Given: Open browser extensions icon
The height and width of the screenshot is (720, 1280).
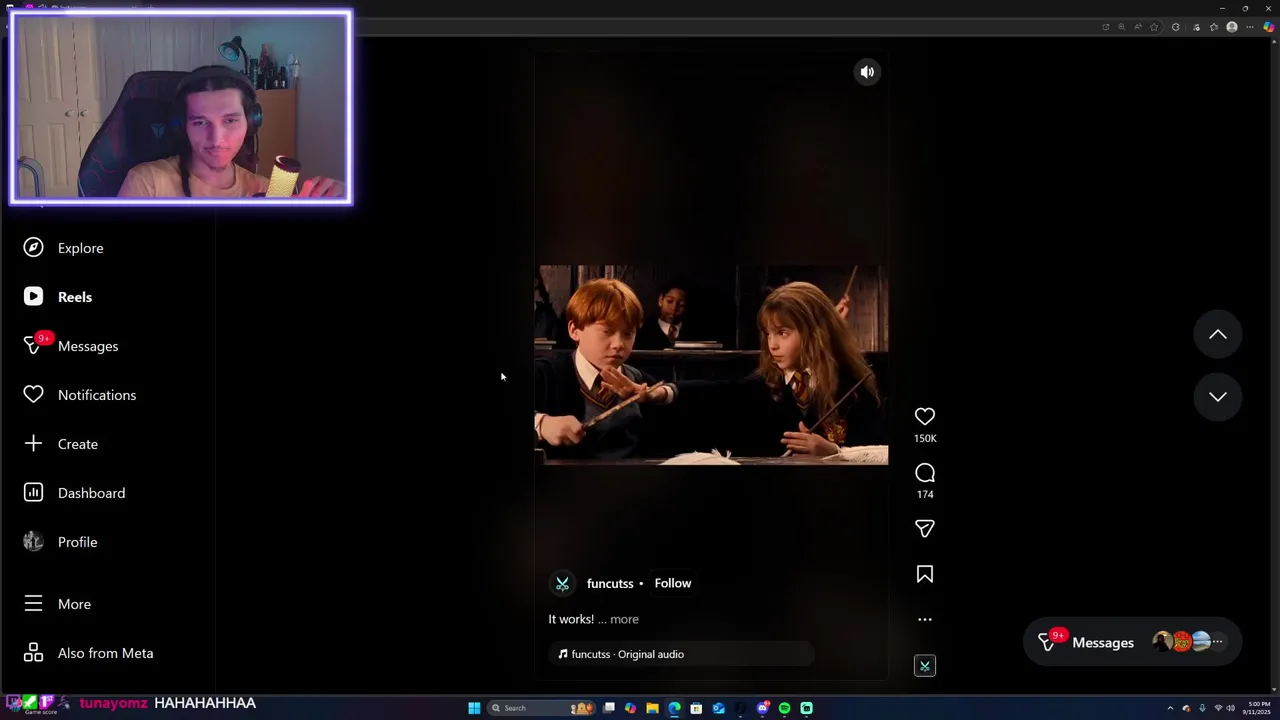Looking at the screenshot, I should 1176,27.
